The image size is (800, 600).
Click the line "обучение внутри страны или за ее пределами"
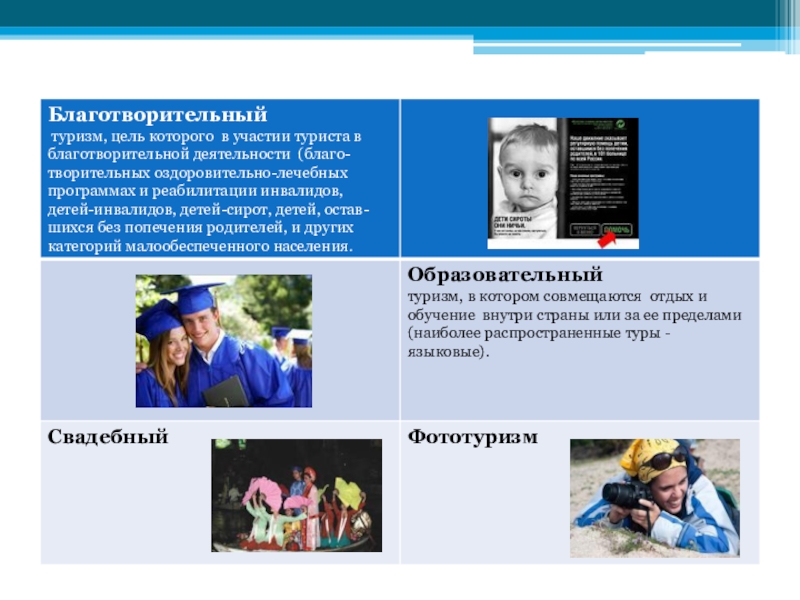pos(574,315)
